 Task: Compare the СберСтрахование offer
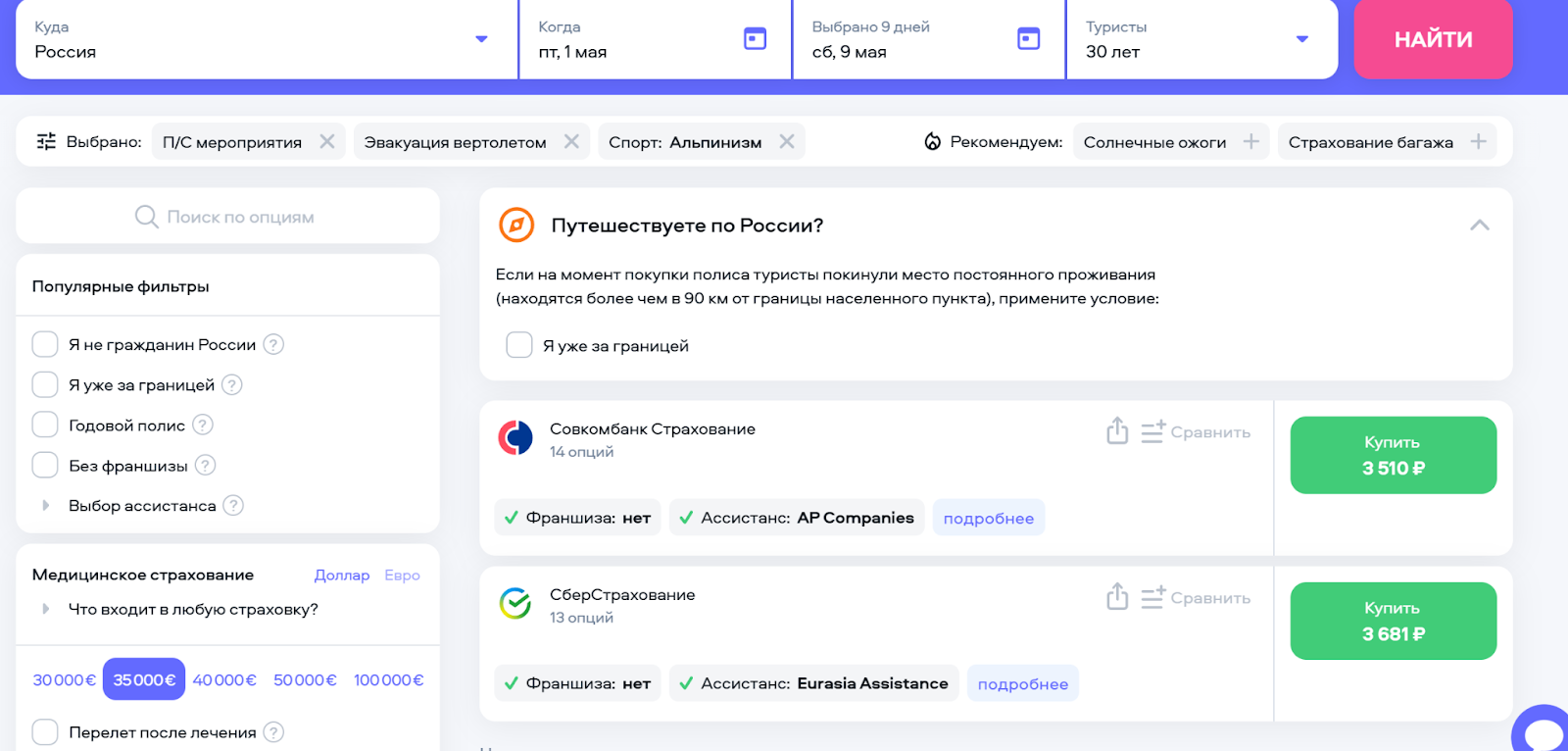click(1196, 597)
